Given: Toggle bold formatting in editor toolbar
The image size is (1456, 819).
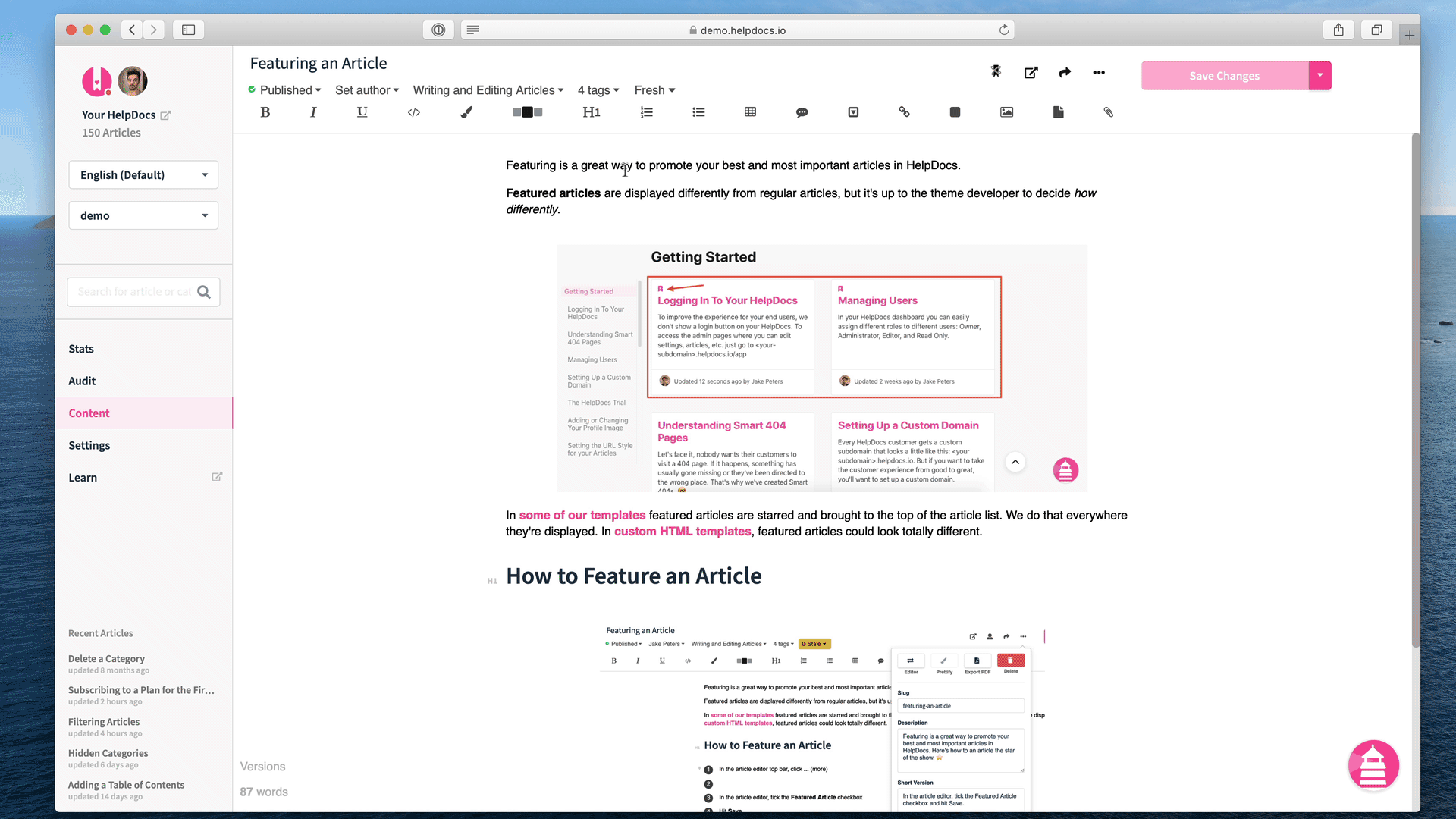Looking at the screenshot, I should click(265, 112).
